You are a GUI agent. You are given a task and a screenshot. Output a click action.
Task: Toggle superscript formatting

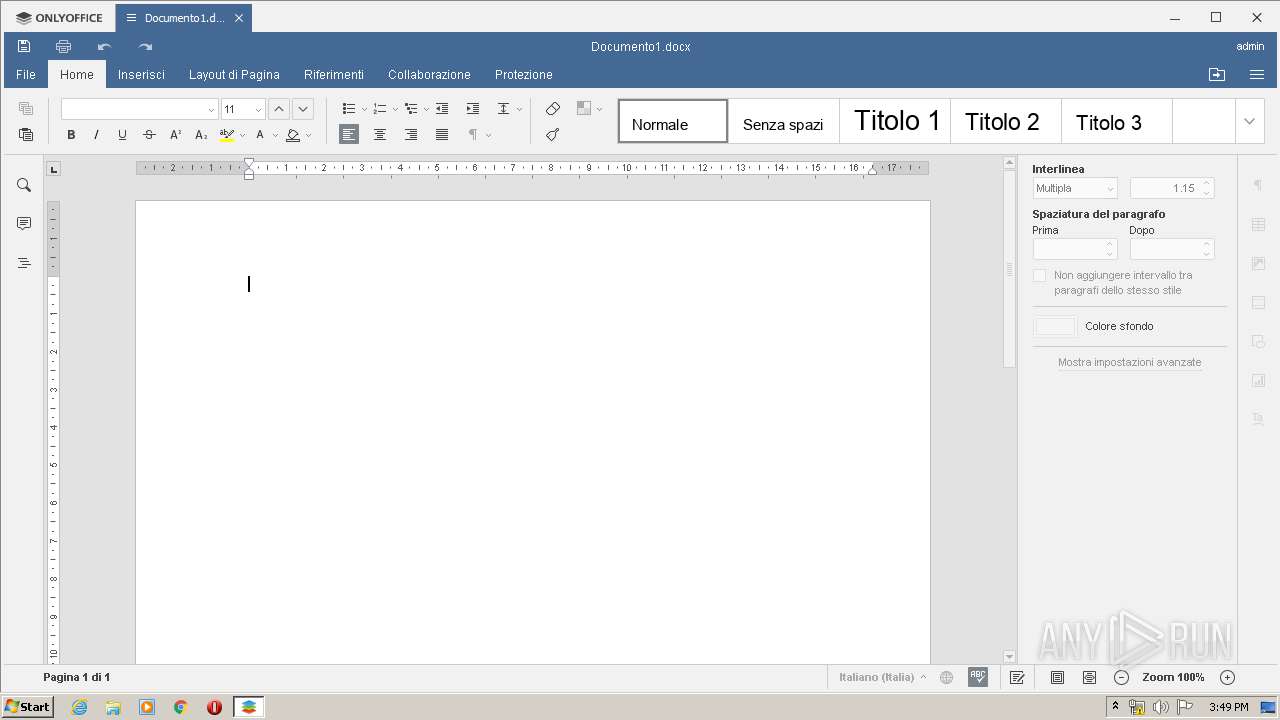tap(175, 135)
